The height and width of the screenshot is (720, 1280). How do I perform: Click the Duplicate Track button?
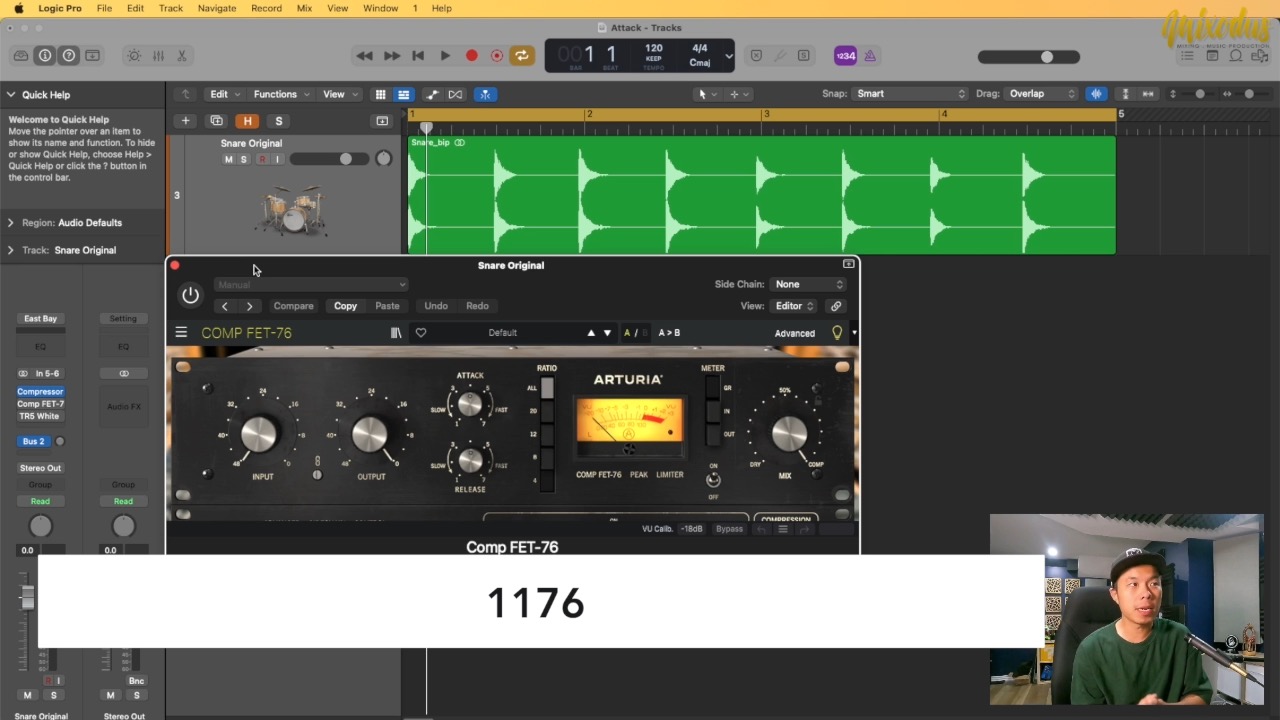[x=216, y=121]
